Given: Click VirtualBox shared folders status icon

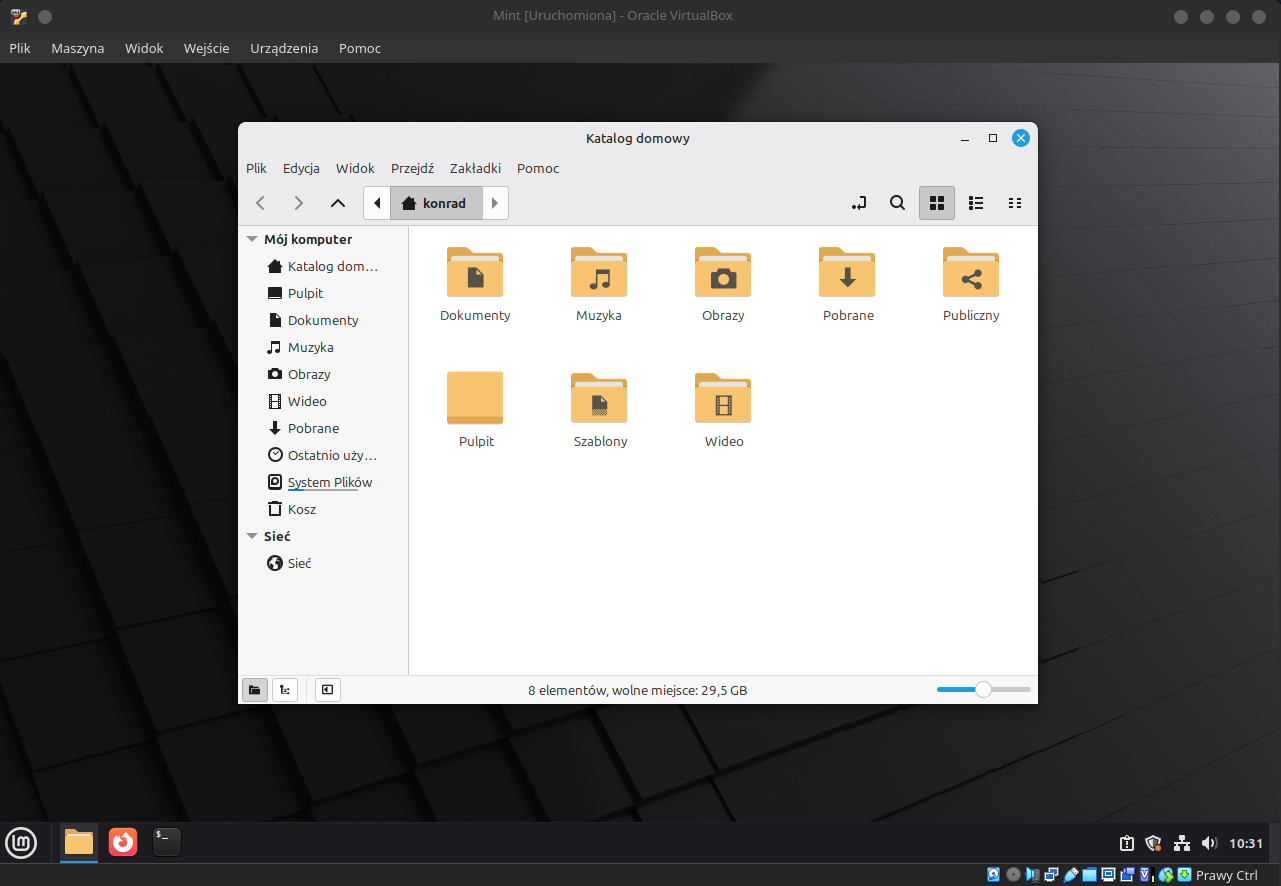Looking at the screenshot, I should pos(1090,875).
